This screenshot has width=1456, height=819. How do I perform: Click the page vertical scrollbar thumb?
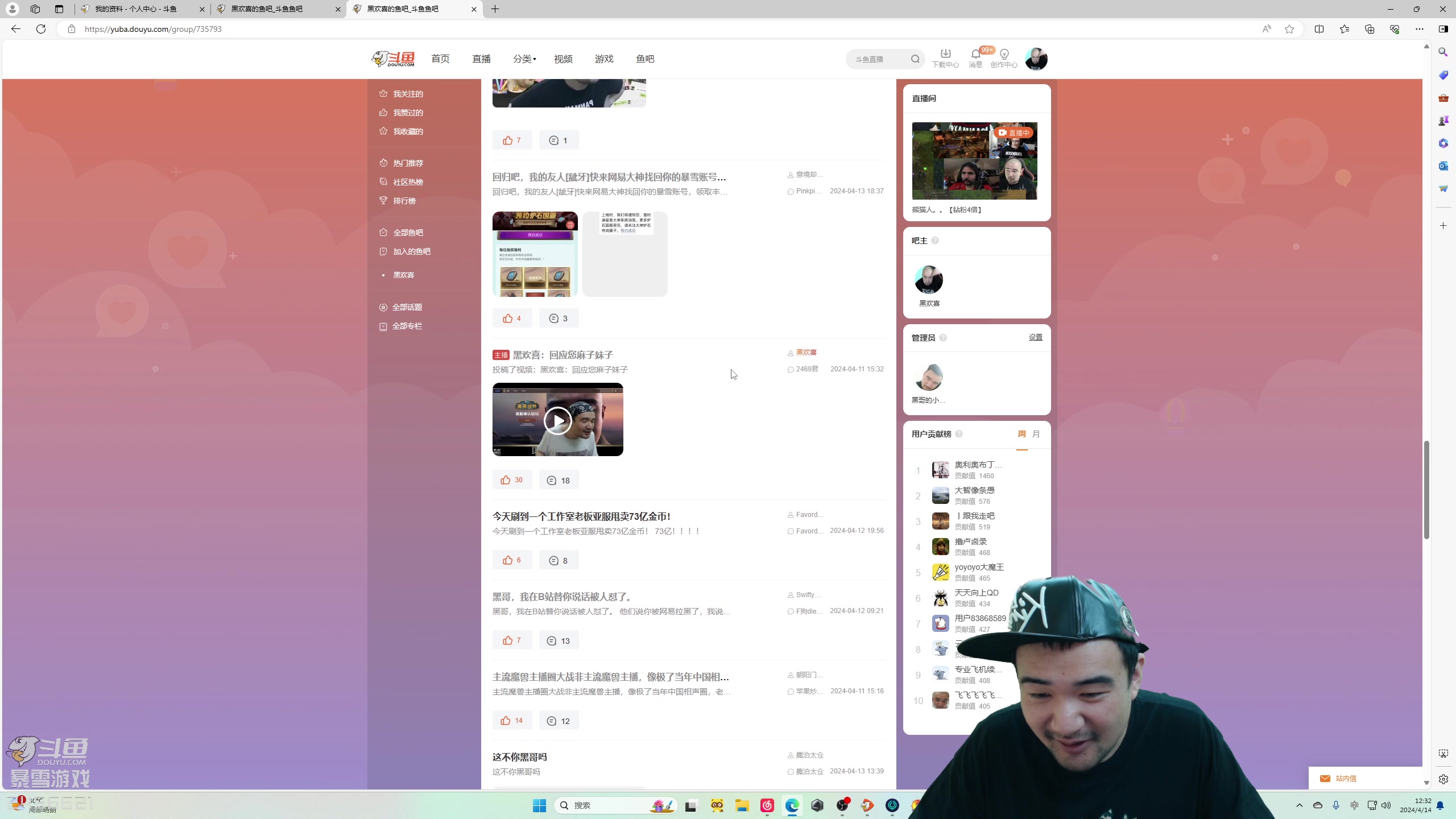(1426, 489)
